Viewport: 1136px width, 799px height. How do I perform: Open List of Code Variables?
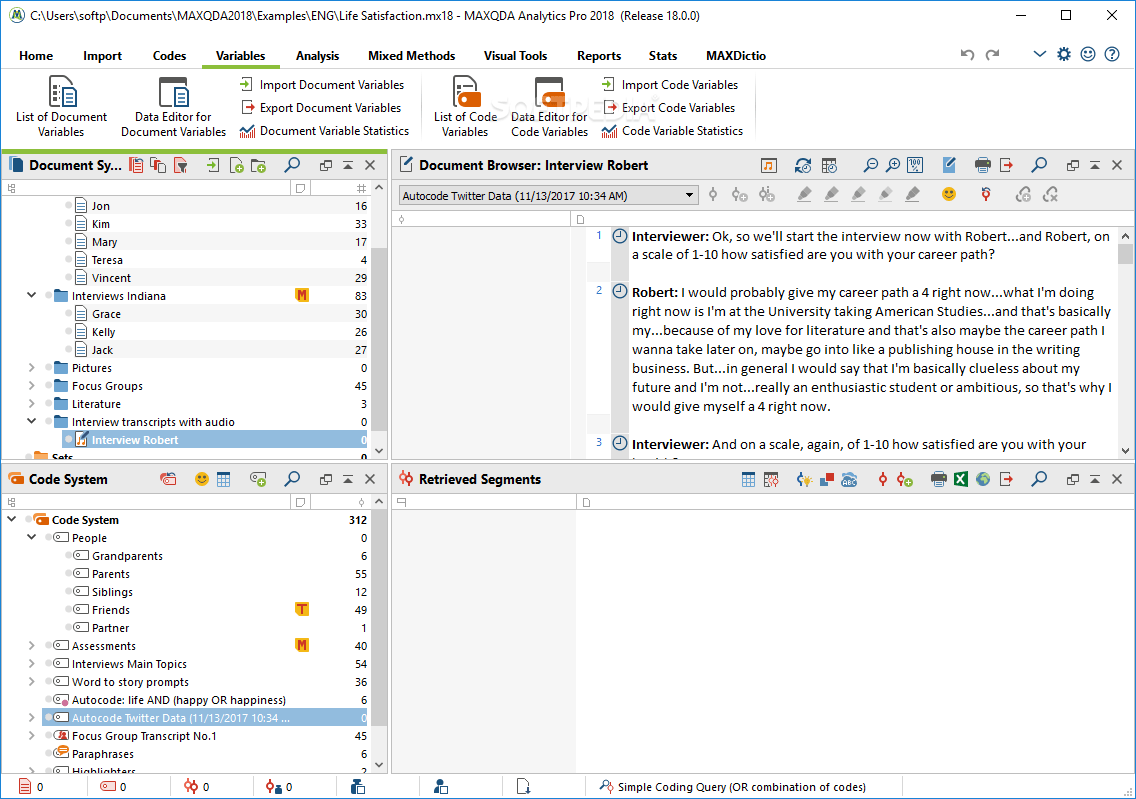click(465, 106)
